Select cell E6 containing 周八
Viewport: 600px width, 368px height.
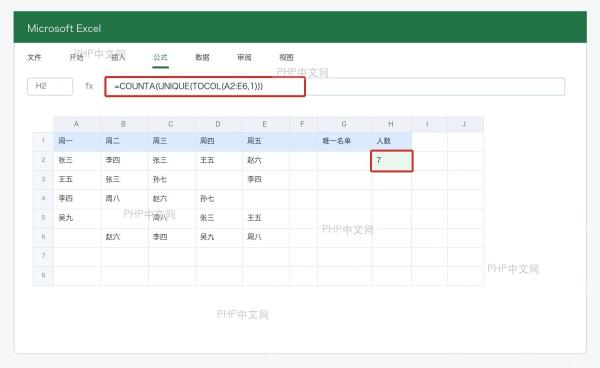[266, 237]
